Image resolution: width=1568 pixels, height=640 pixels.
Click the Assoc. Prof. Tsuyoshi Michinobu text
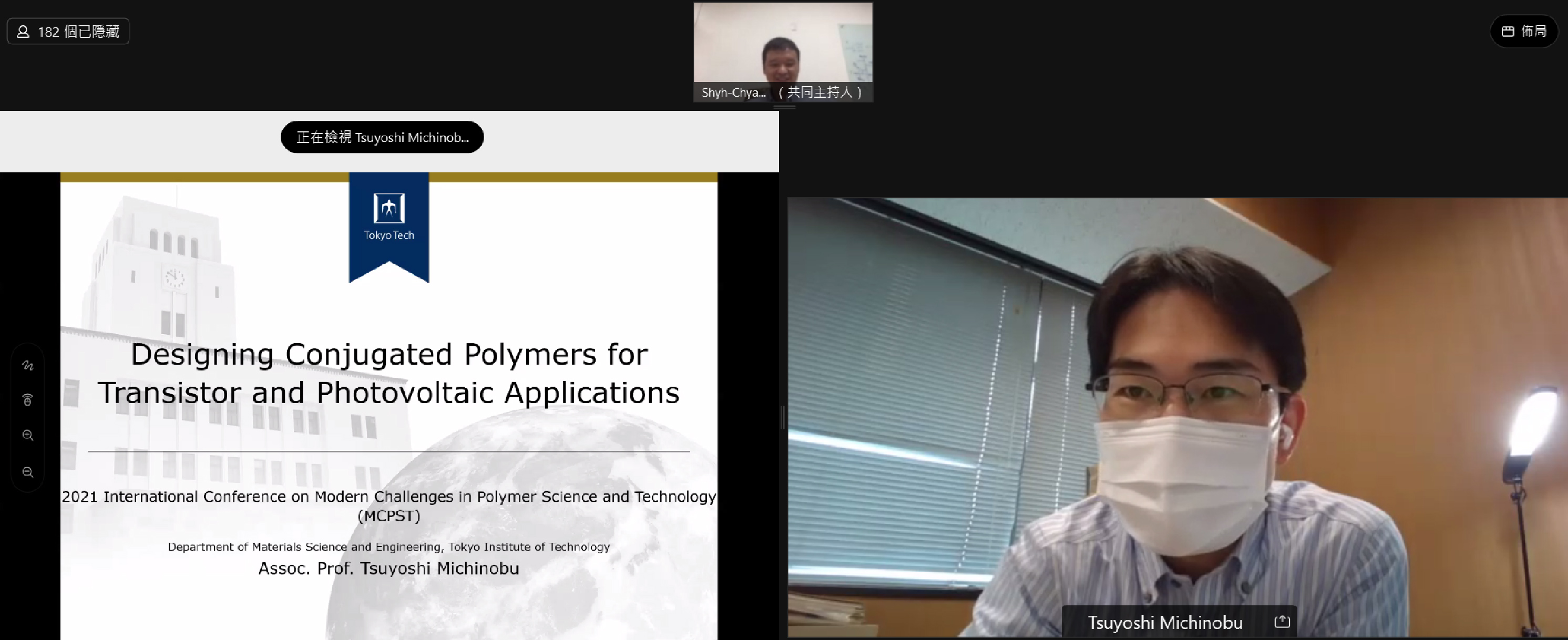(389, 568)
